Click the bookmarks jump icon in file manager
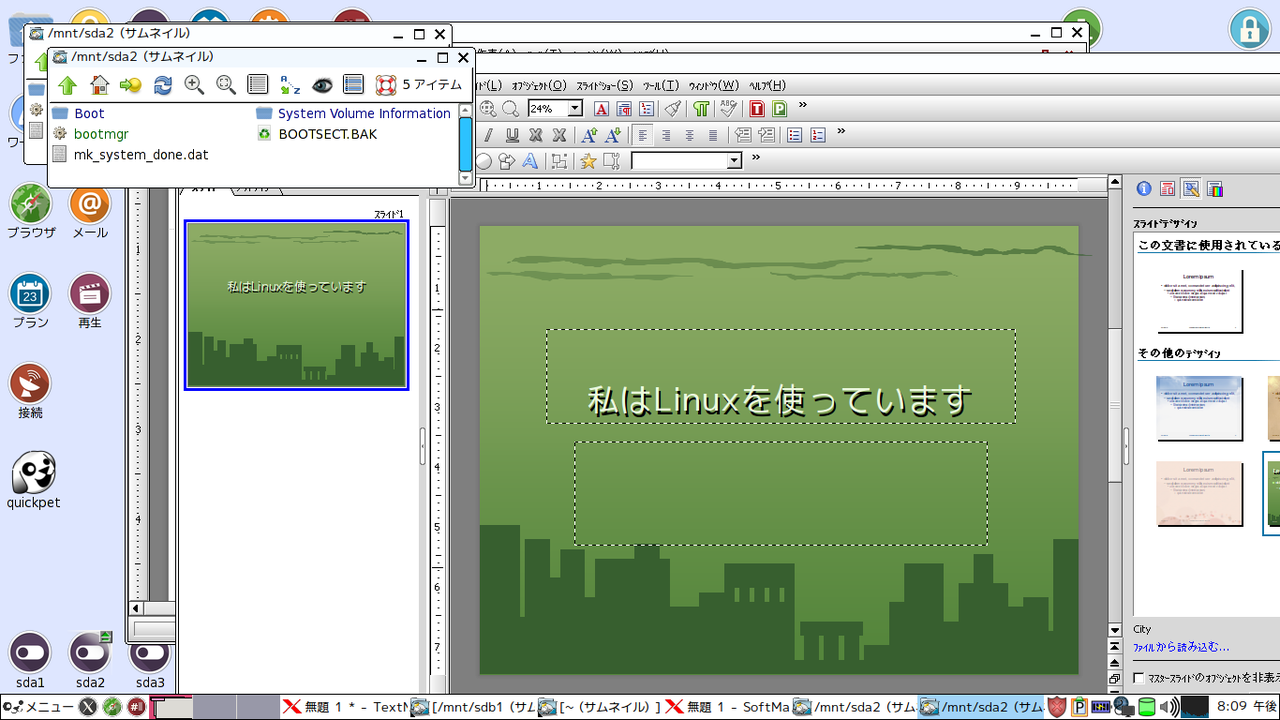The height and width of the screenshot is (720, 1280). pyautogui.click(x=130, y=85)
